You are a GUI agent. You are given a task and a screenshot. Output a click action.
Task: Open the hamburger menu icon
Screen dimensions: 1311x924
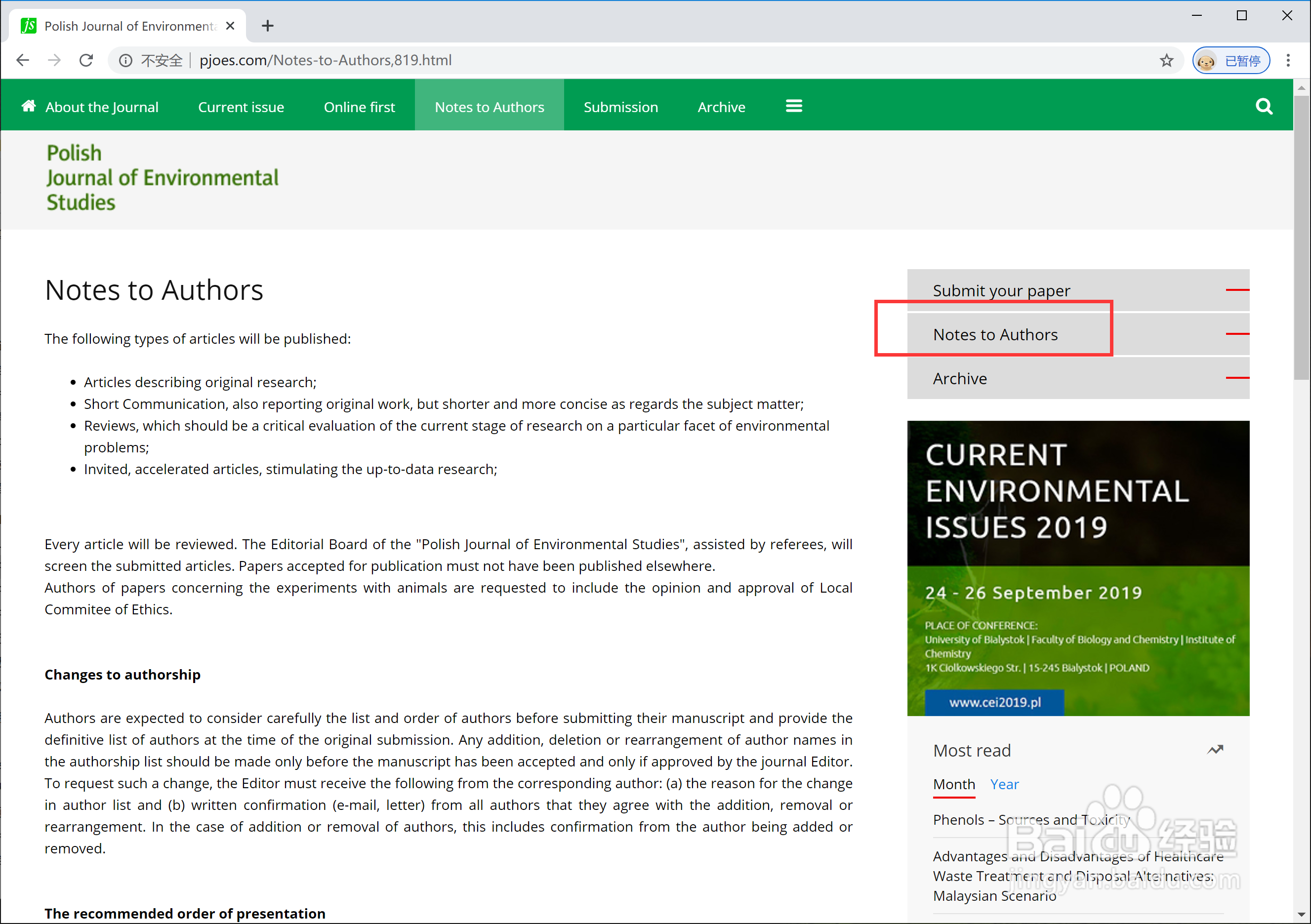pyautogui.click(x=794, y=106)
